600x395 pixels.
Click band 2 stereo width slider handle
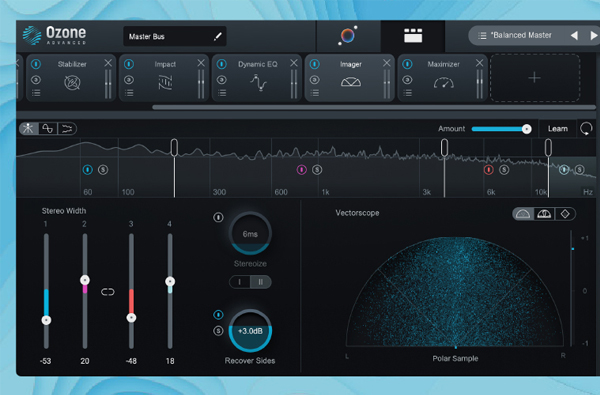tap(85, 280)
